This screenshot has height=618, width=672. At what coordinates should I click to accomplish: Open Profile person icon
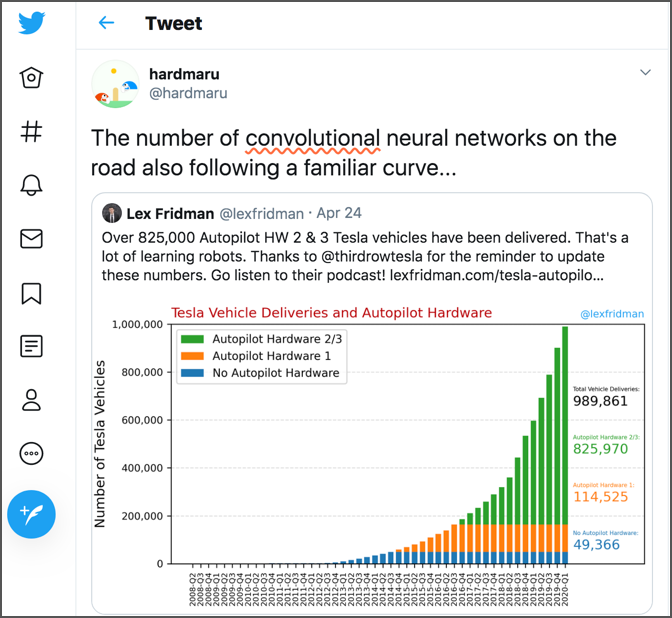pyautogui.click(x=31, y=400)
